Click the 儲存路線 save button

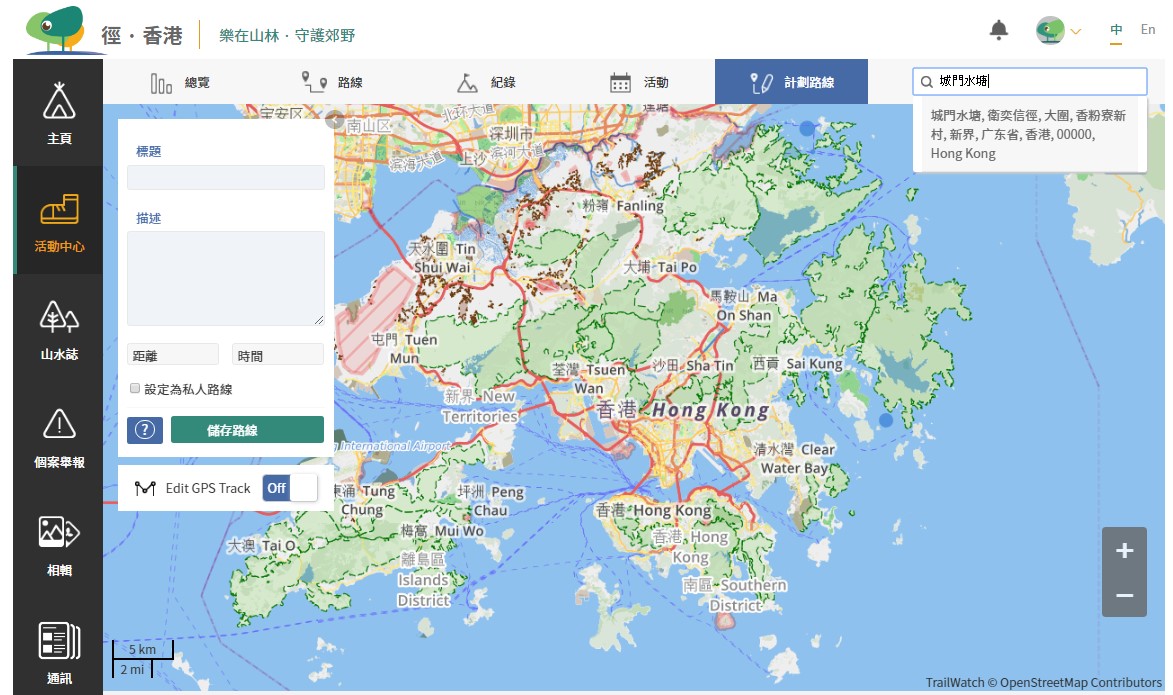click(247, 430)
